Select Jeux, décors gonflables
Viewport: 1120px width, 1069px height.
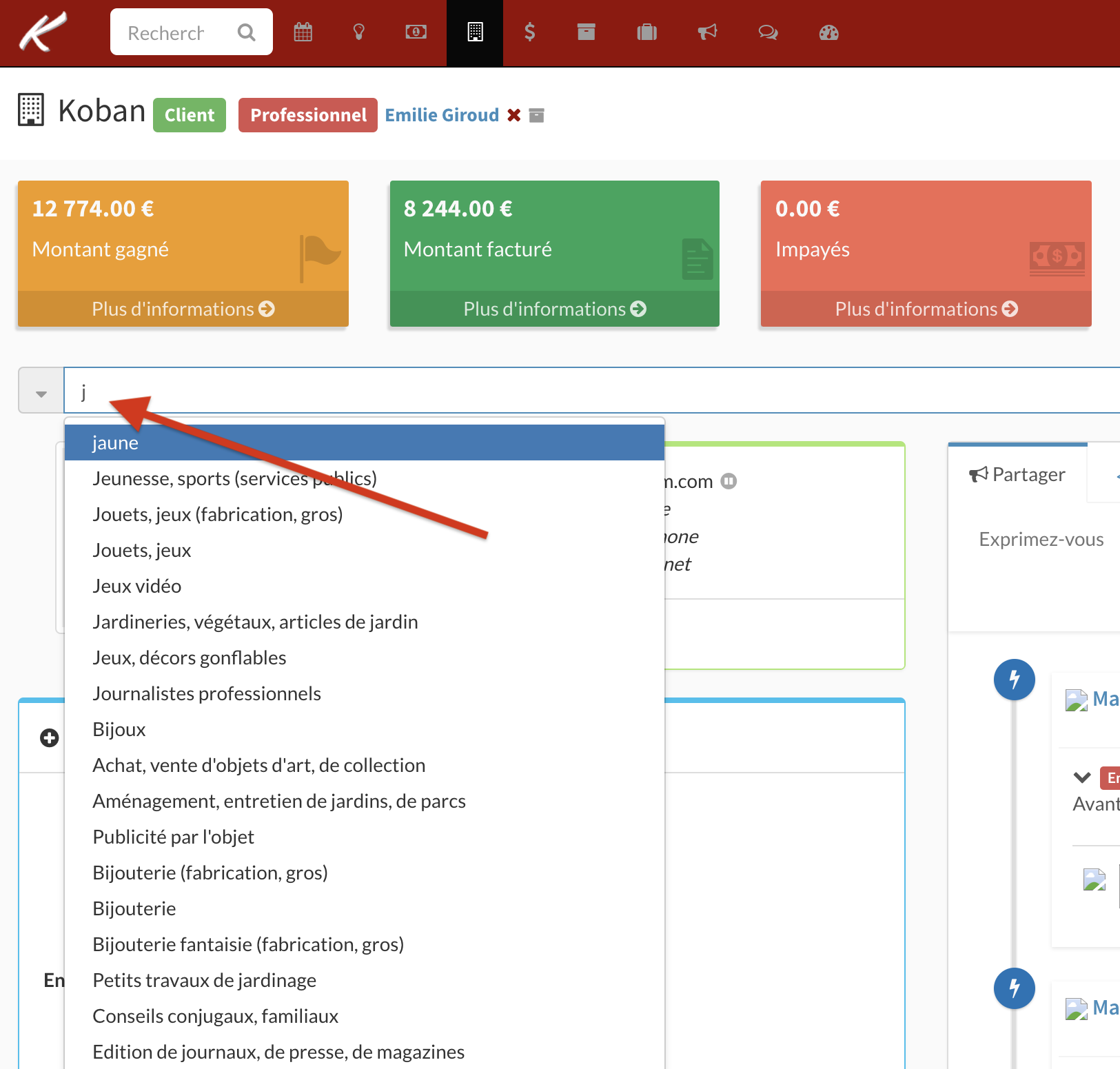click(365, 658)
